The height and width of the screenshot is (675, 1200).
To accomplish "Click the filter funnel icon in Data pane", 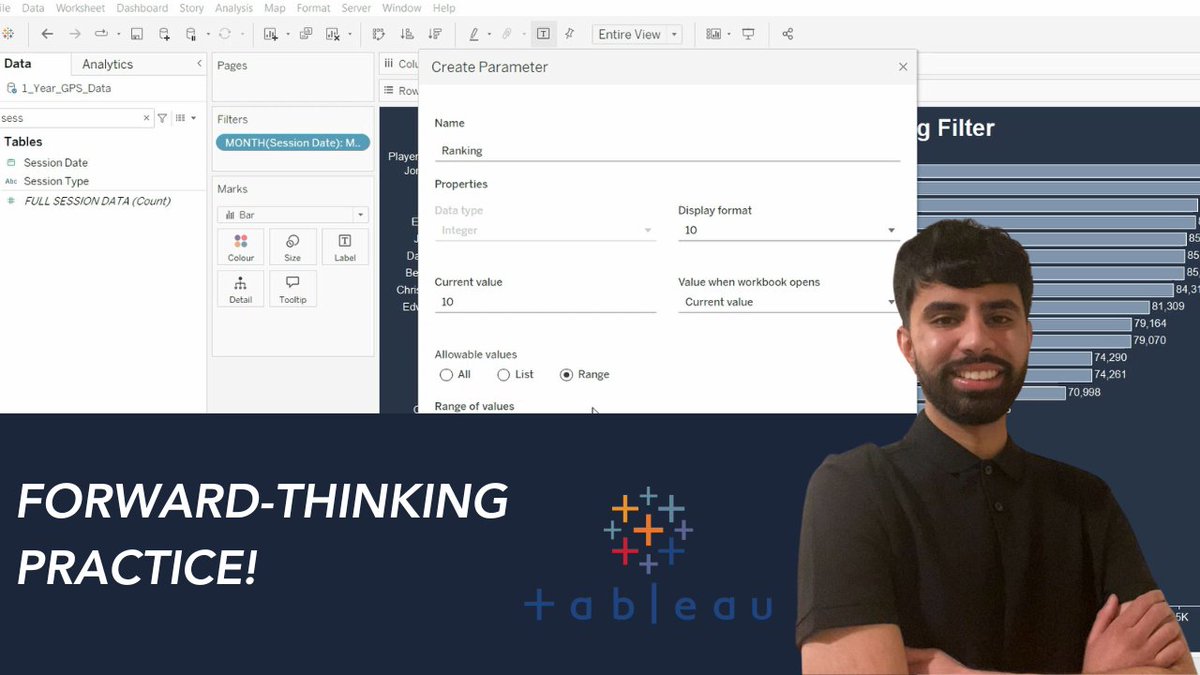I will 162,118.
